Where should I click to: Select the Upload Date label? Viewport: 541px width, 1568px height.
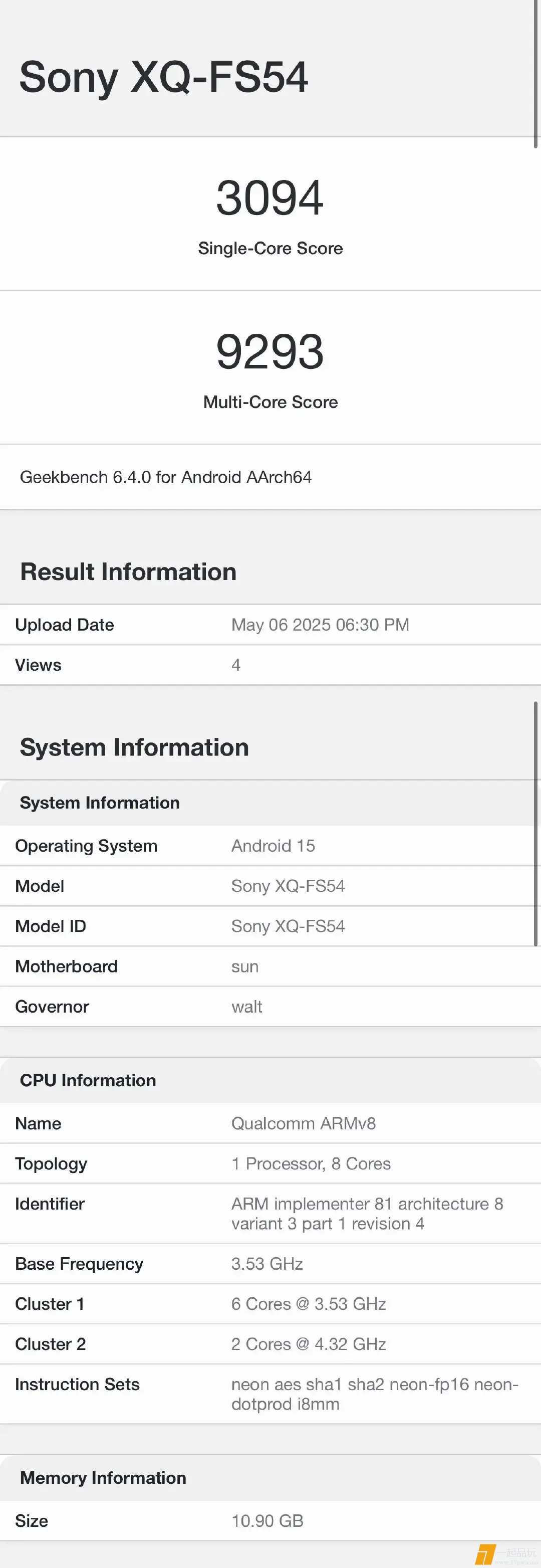click(65, 625)
